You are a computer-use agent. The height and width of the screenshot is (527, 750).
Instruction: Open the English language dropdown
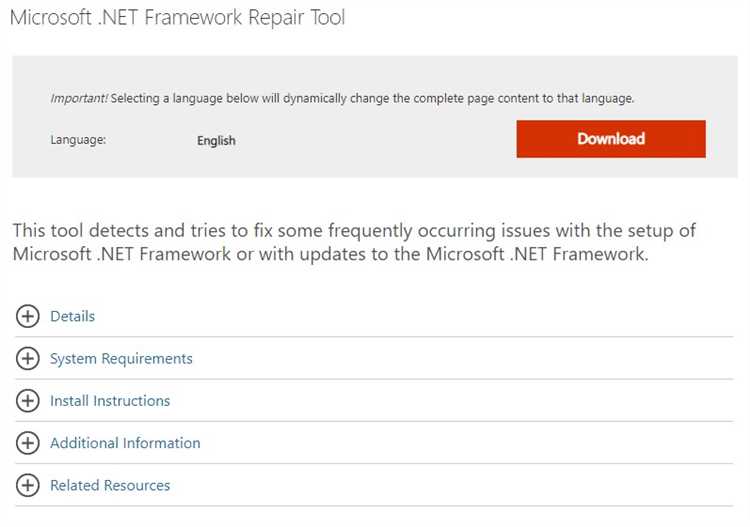tap(216, 141)
